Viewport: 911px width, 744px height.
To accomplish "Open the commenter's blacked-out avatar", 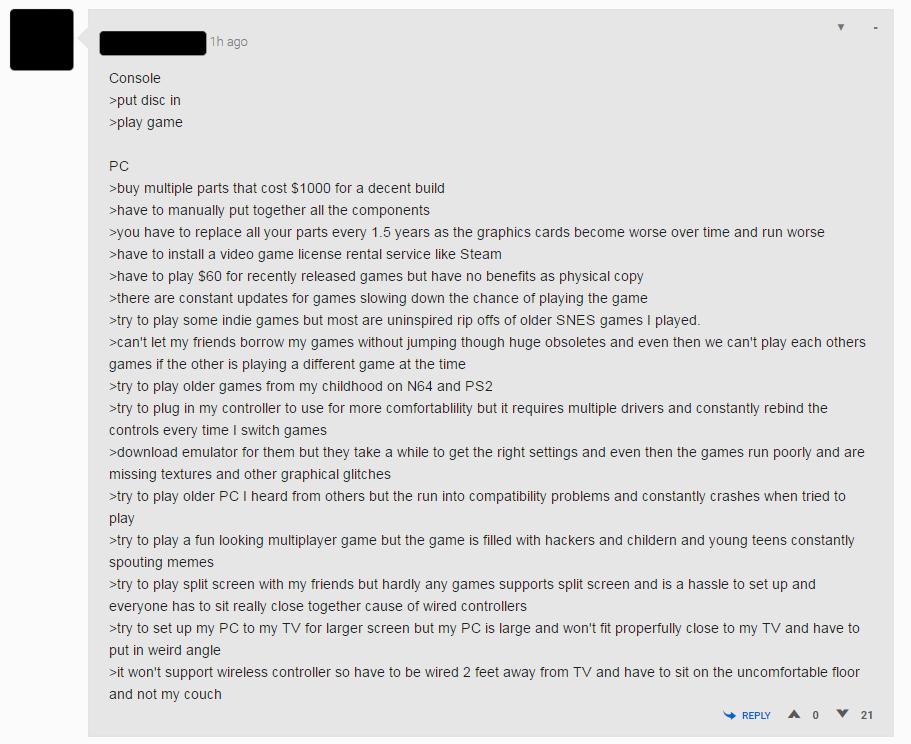I will [42, 39].
